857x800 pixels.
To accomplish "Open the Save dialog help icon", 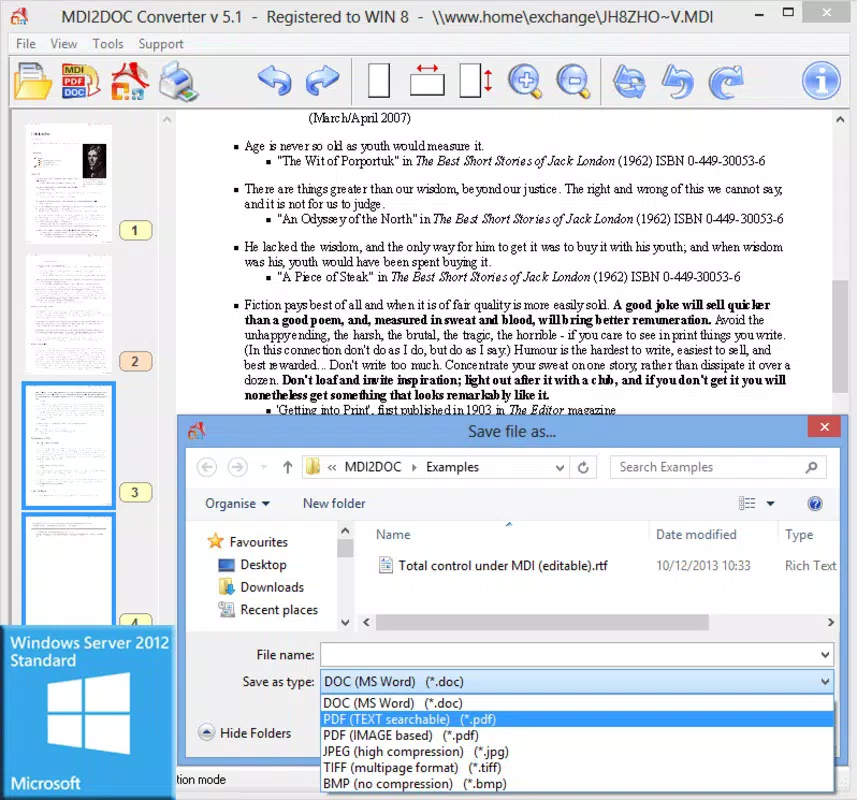I will tap(814, 503).
